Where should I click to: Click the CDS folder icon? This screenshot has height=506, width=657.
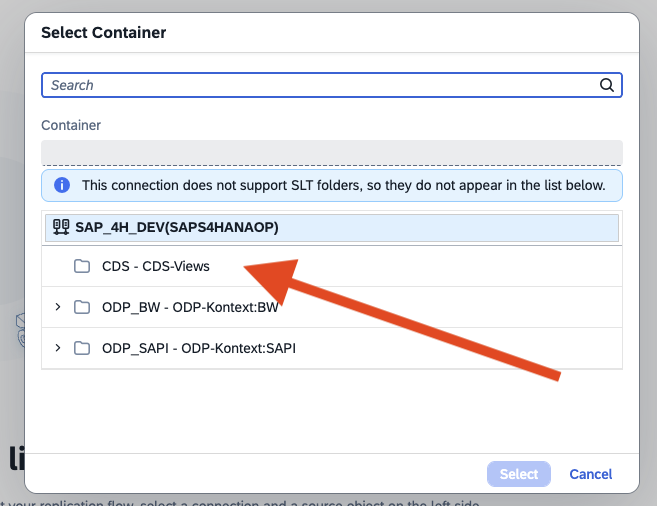(x=82, y=267)
